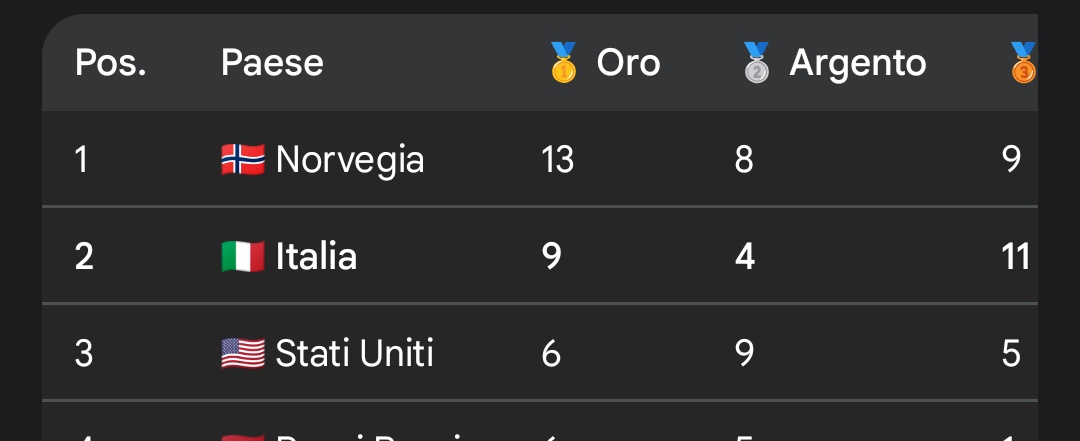The image size is (1080, 441).
Task: Click the United States flag icon
Action: click(243, 353)
